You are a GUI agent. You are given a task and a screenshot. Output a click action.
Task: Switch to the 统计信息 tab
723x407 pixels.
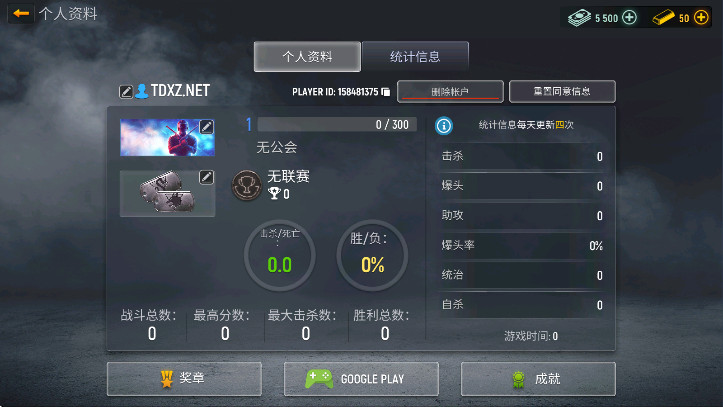(415, 57)
